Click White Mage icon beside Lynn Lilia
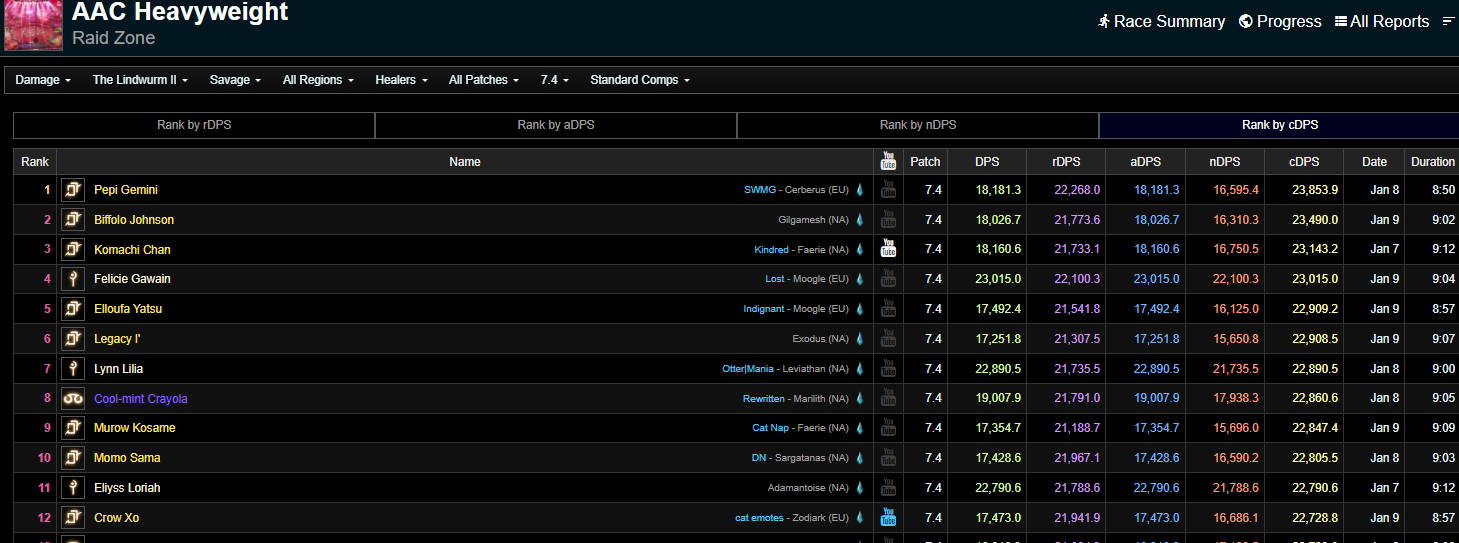Screen dimensions: 1459x543 click(73, 368)
